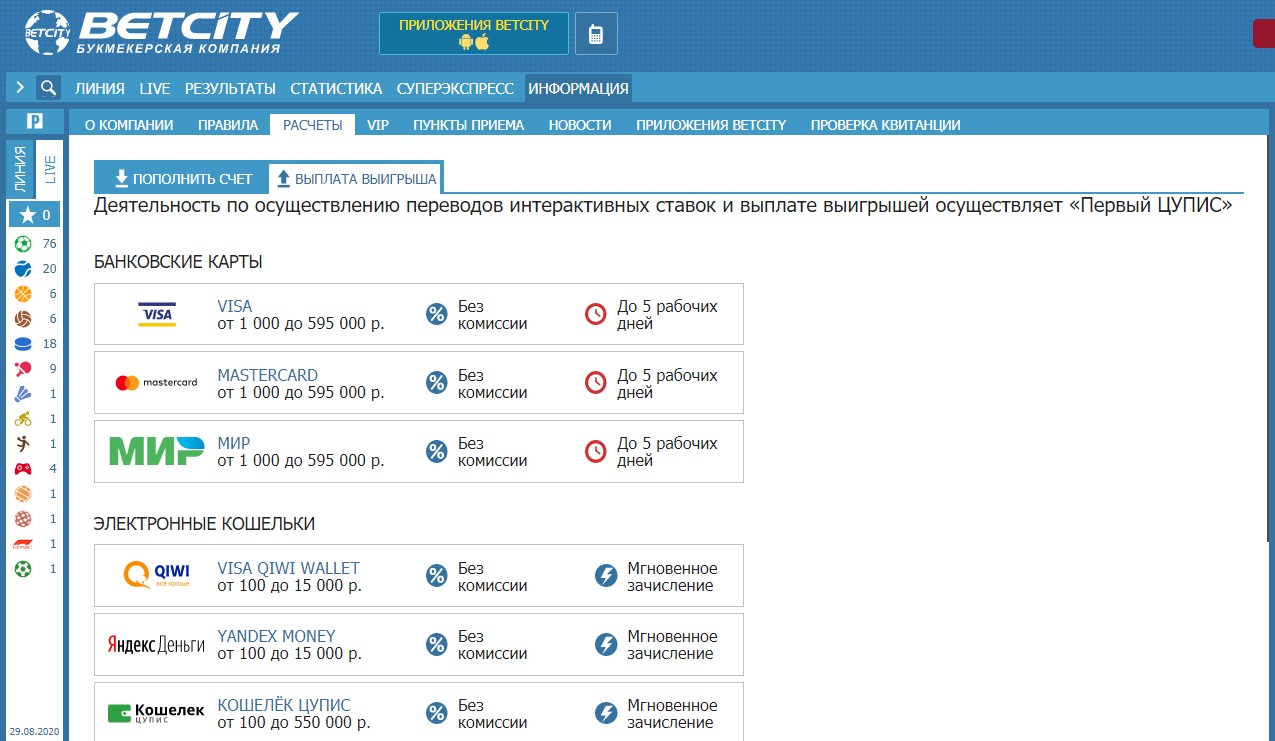Switch to ВЫПЛАТА ВЫИГРЫША tab

357,179
